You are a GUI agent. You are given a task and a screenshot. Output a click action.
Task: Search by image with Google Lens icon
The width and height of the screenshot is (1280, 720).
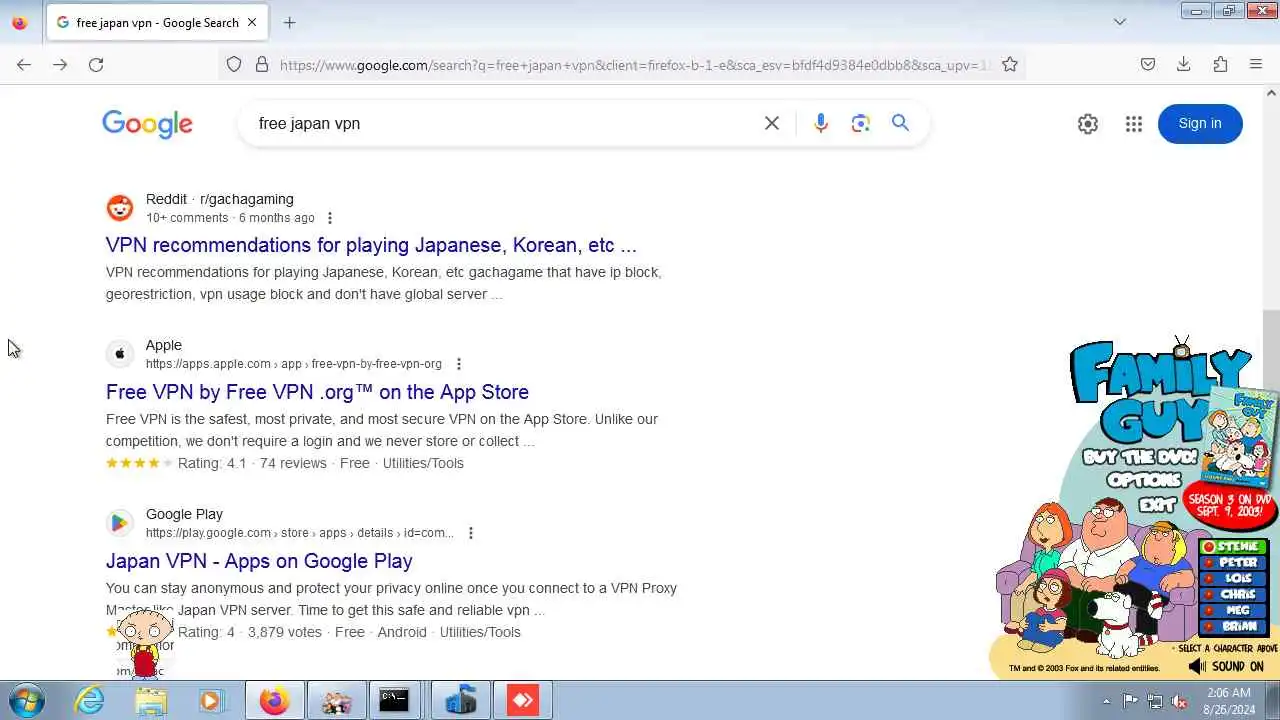861,123
